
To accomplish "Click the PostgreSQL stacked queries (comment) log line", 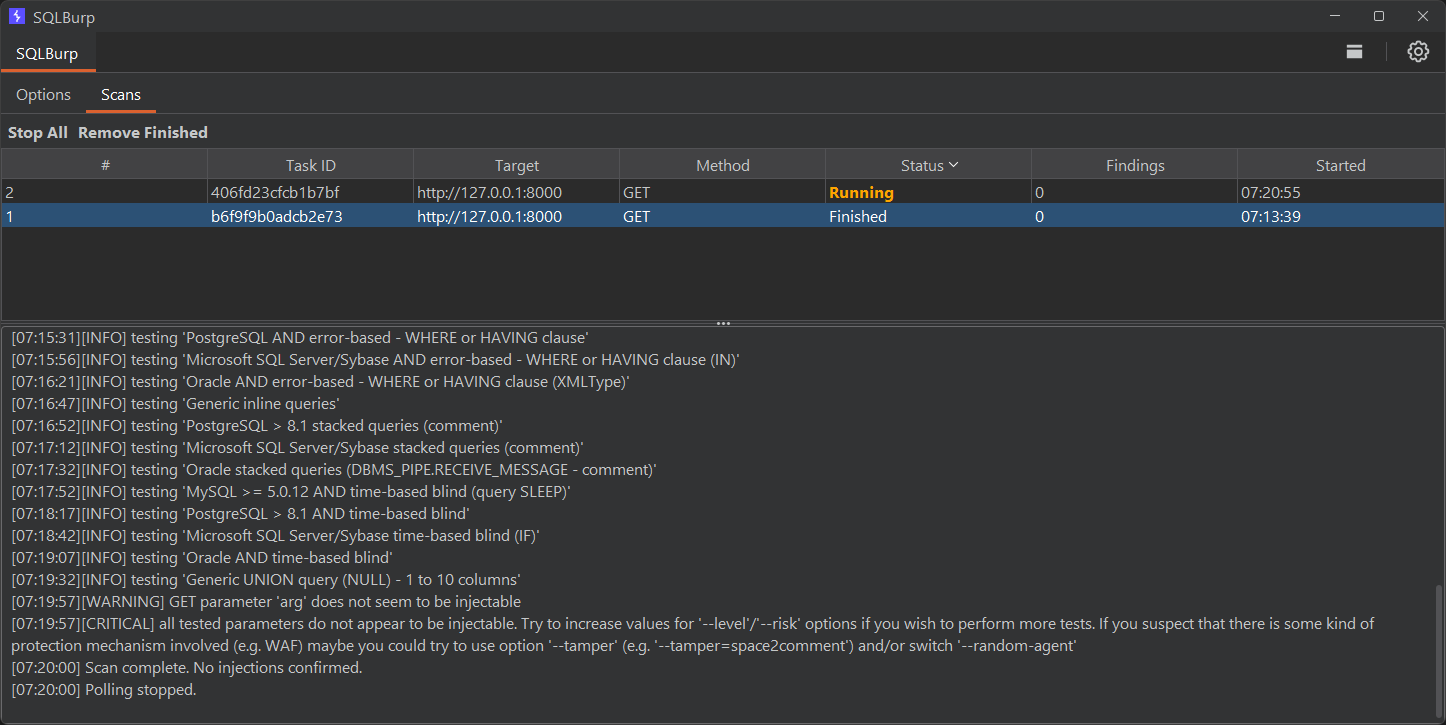I will (257, 426).
